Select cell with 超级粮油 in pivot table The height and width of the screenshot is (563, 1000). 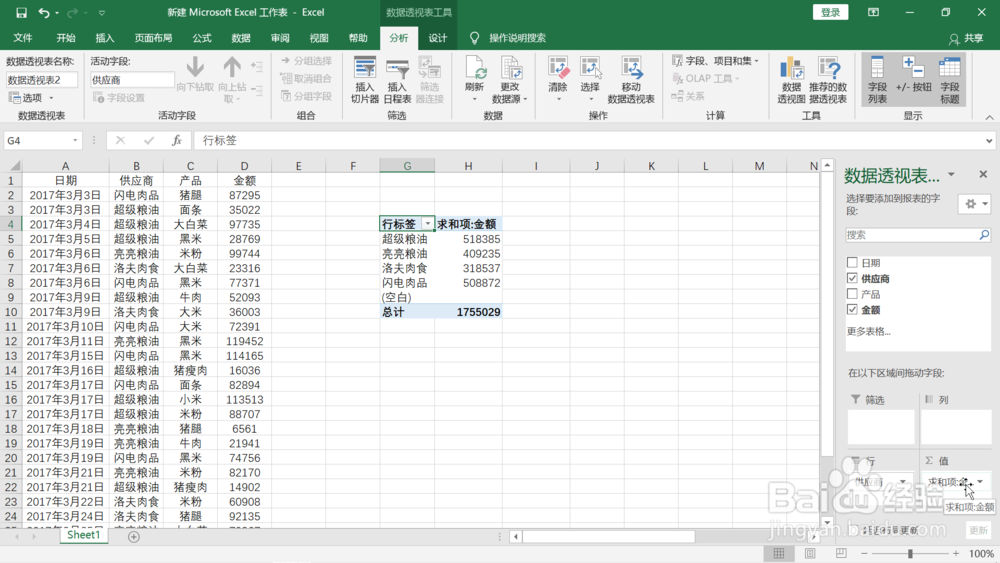(x=407, y=239)
